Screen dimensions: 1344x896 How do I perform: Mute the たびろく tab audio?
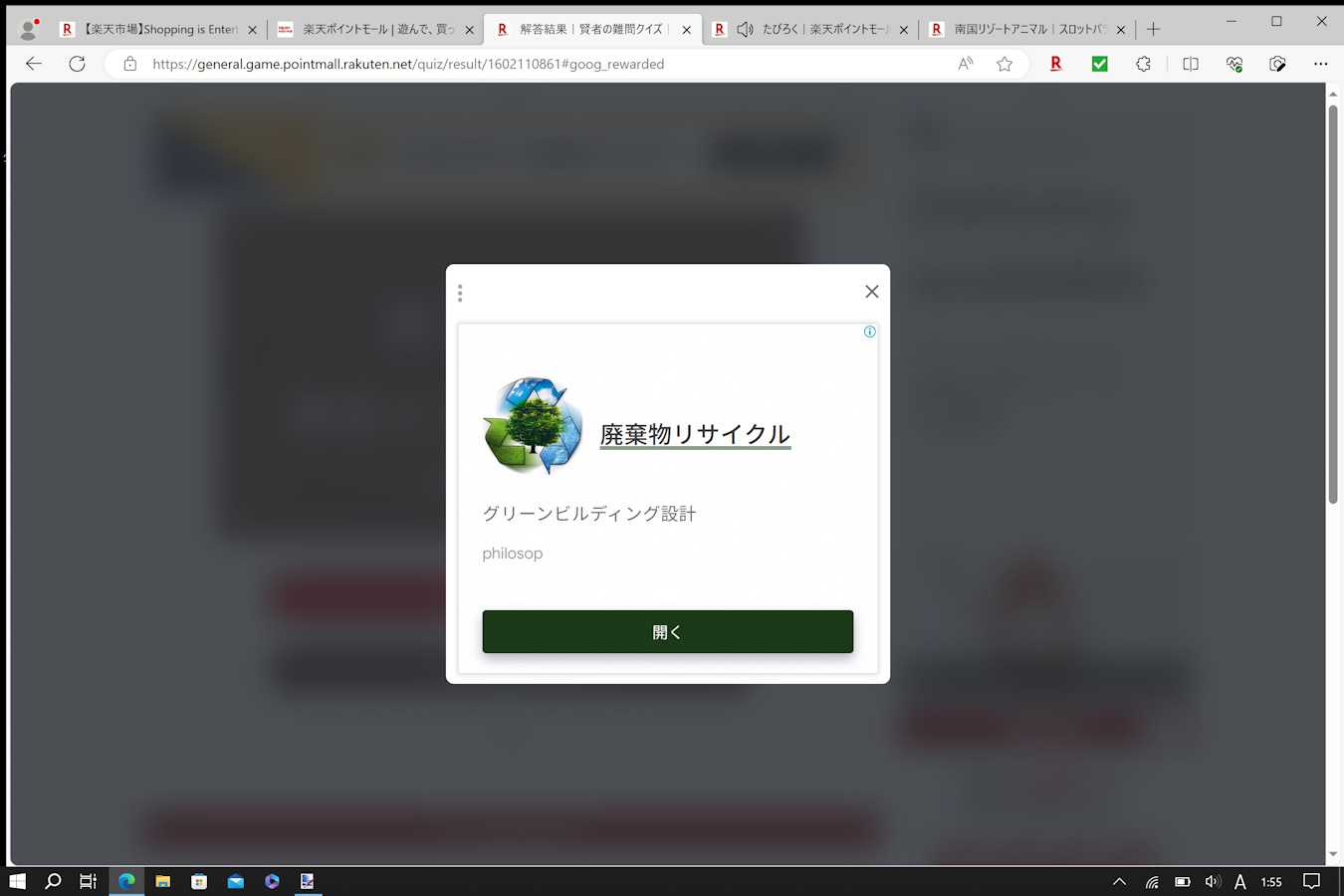tap(745, 30)
